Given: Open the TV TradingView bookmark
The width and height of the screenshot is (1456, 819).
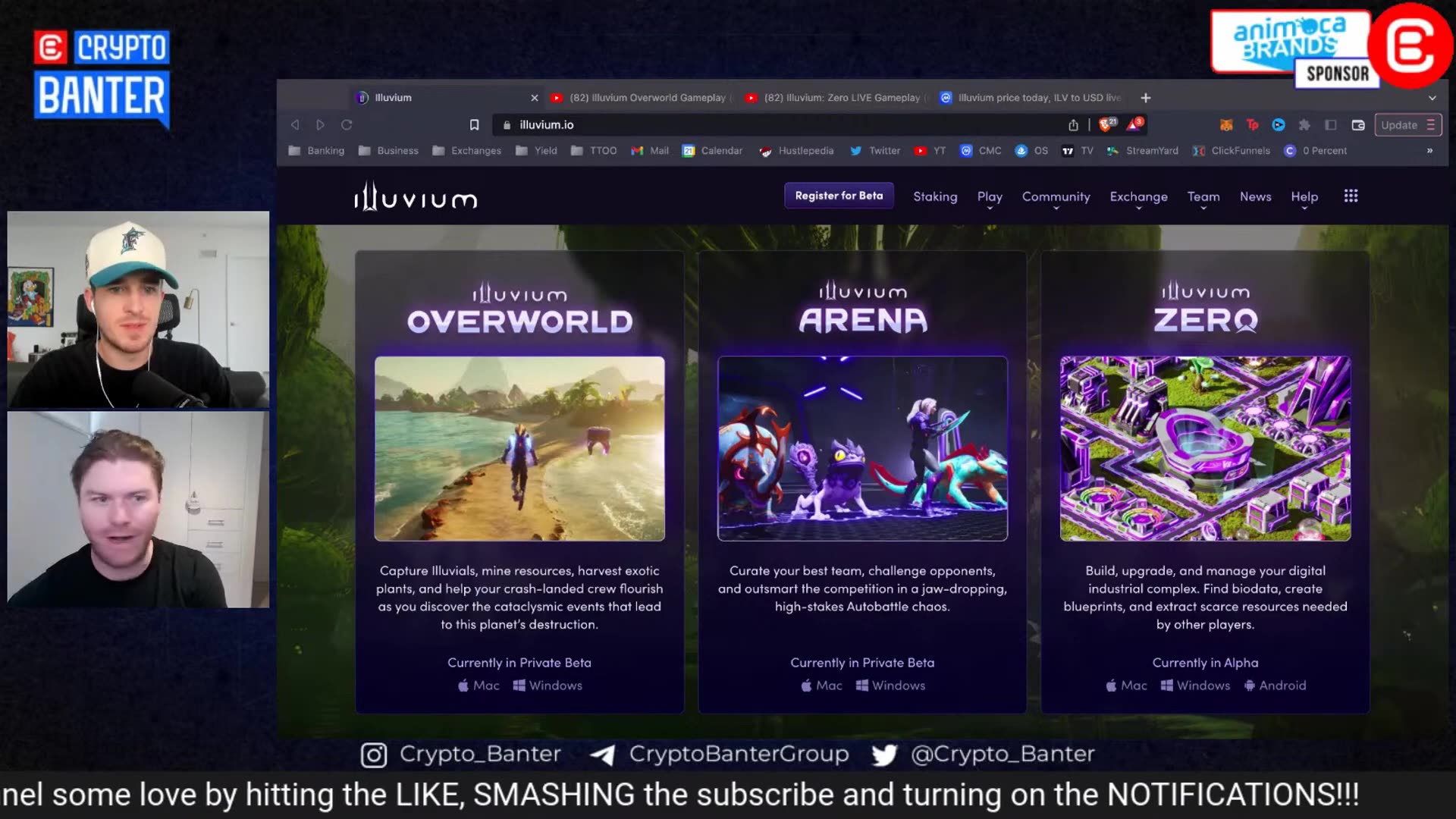Looking at the screenshot, I should 1077,151.
